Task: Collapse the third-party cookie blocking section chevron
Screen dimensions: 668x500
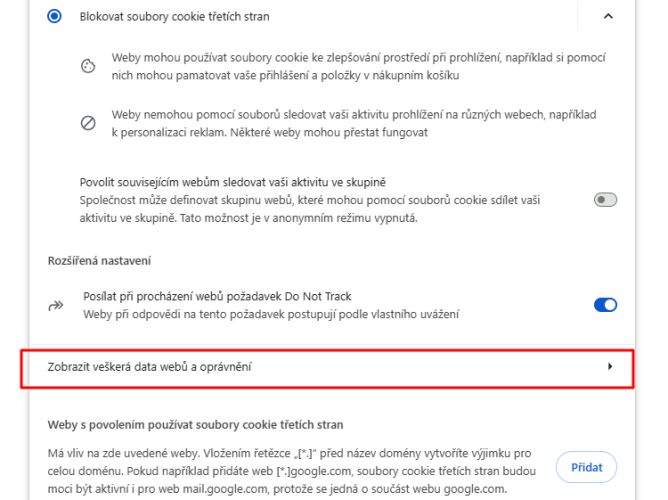Action: tap(608, 16)
